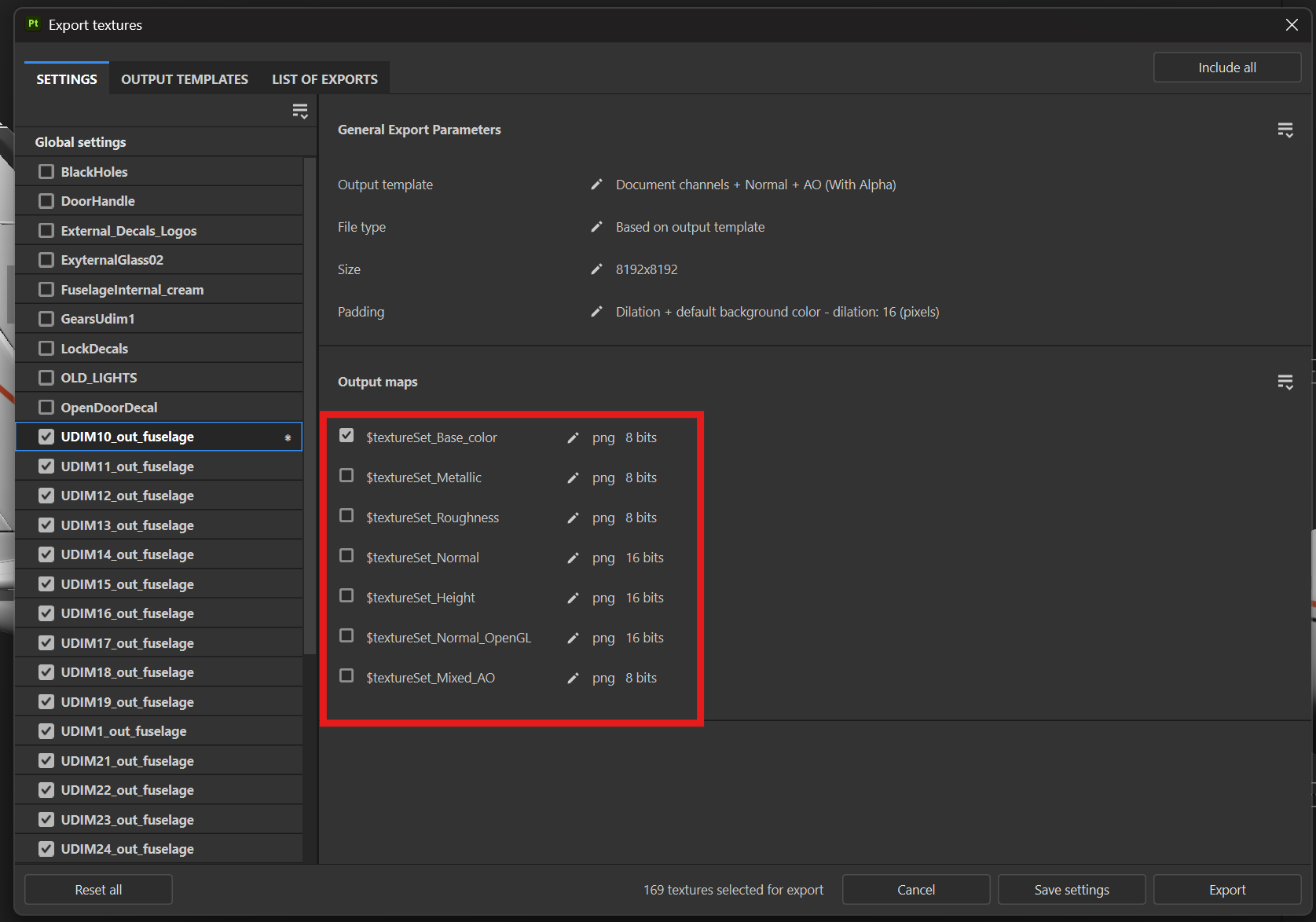This screenshot has width=1316, height=922.
Task: Click the pencil icon next to Size
Action: click(x=596, y=269)
